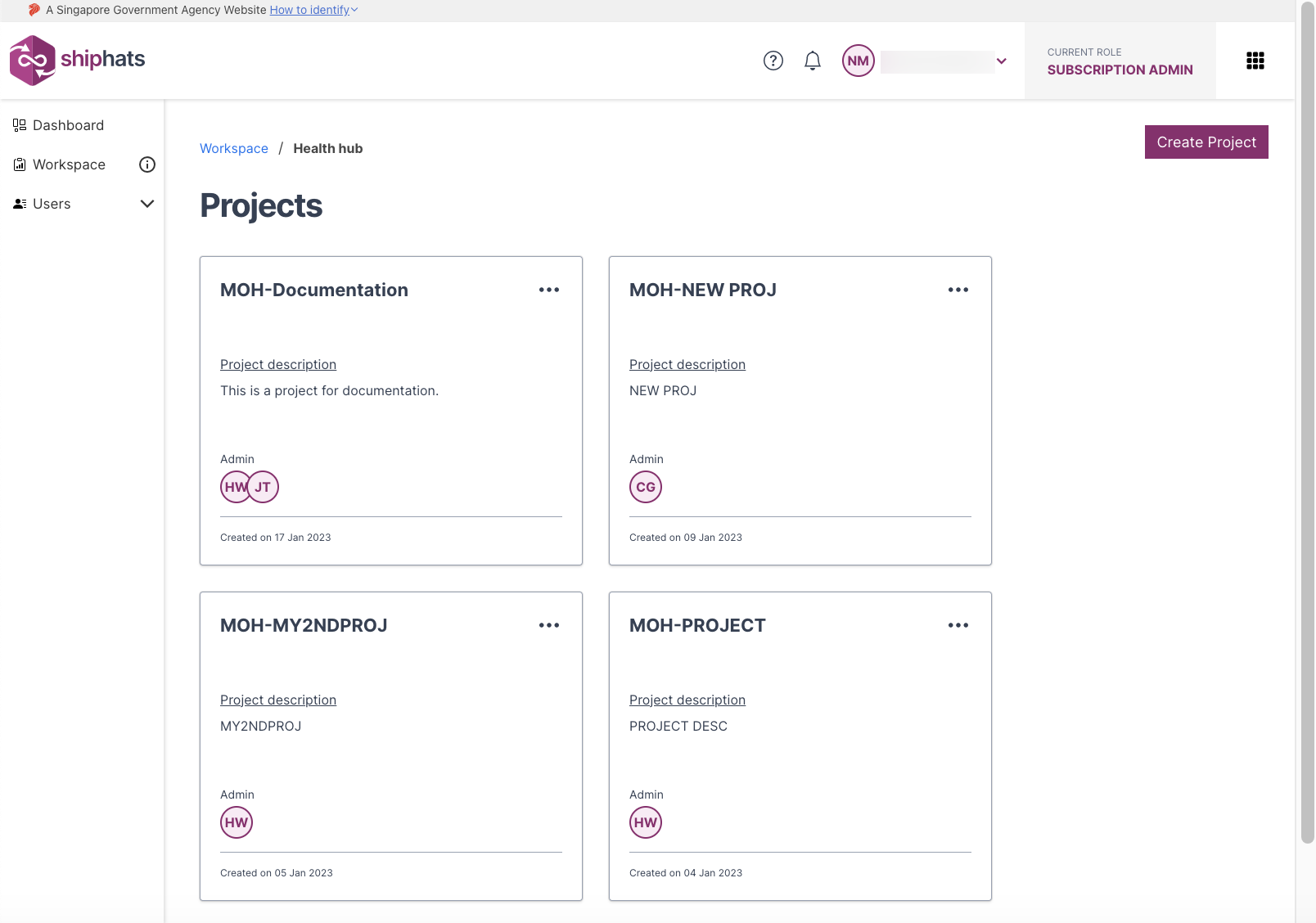Open the MOH-Documentation three-dot options menu
Image resolution: width=1316 pixels, height=923 pixels.
coord(549,290)
